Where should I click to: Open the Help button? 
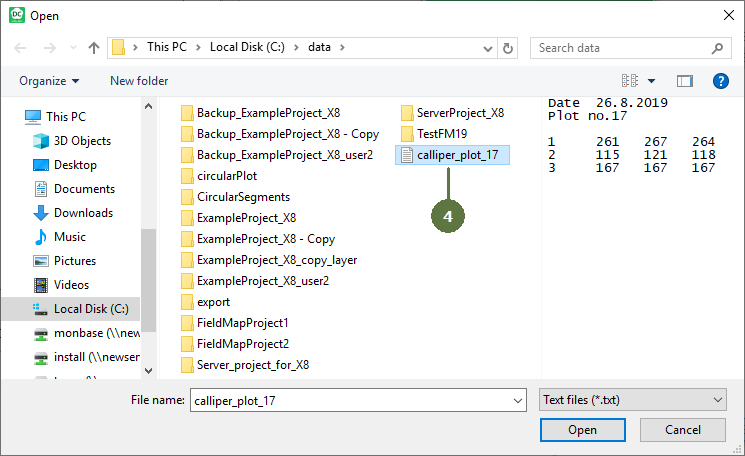pos(720,81)
